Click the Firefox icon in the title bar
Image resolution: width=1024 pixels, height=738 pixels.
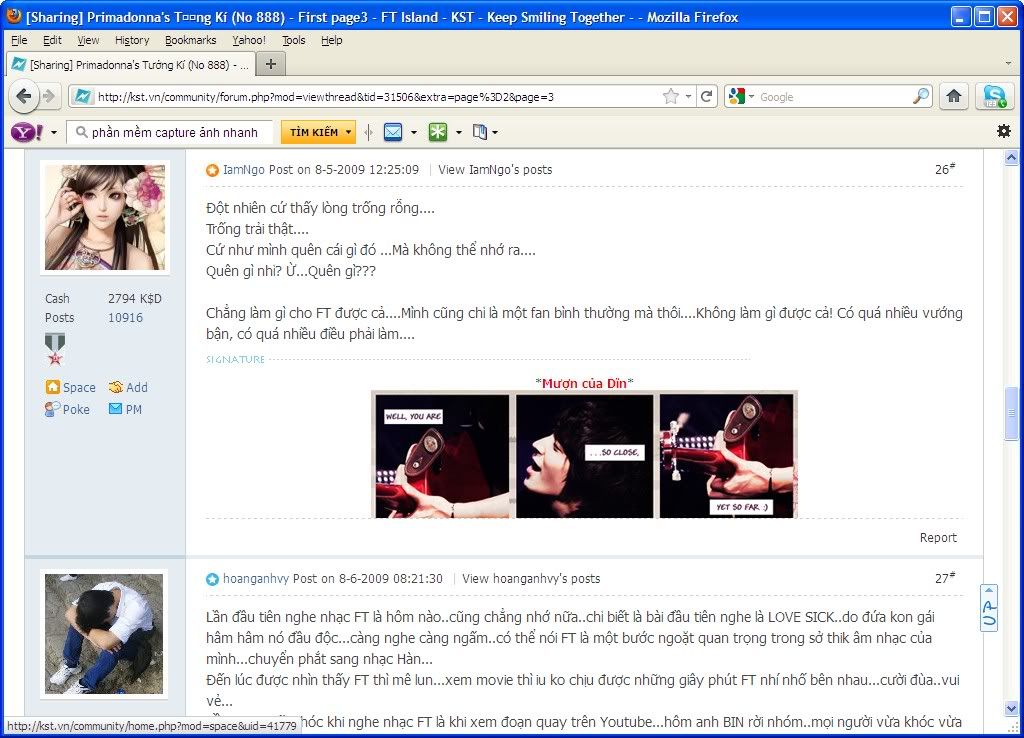[x=14, y=15]
